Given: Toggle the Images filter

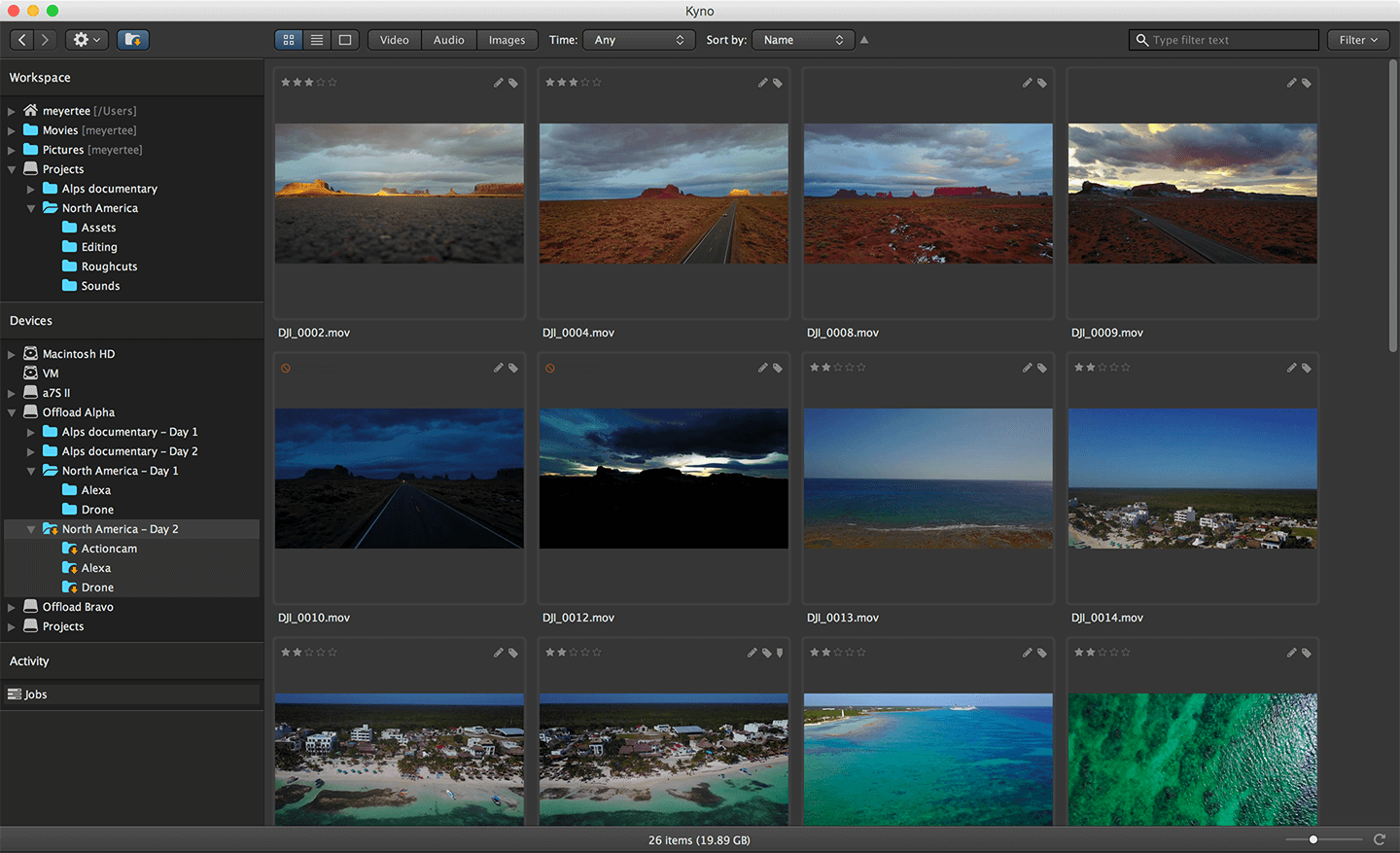Looking at the screenshot, I should 507,40.
